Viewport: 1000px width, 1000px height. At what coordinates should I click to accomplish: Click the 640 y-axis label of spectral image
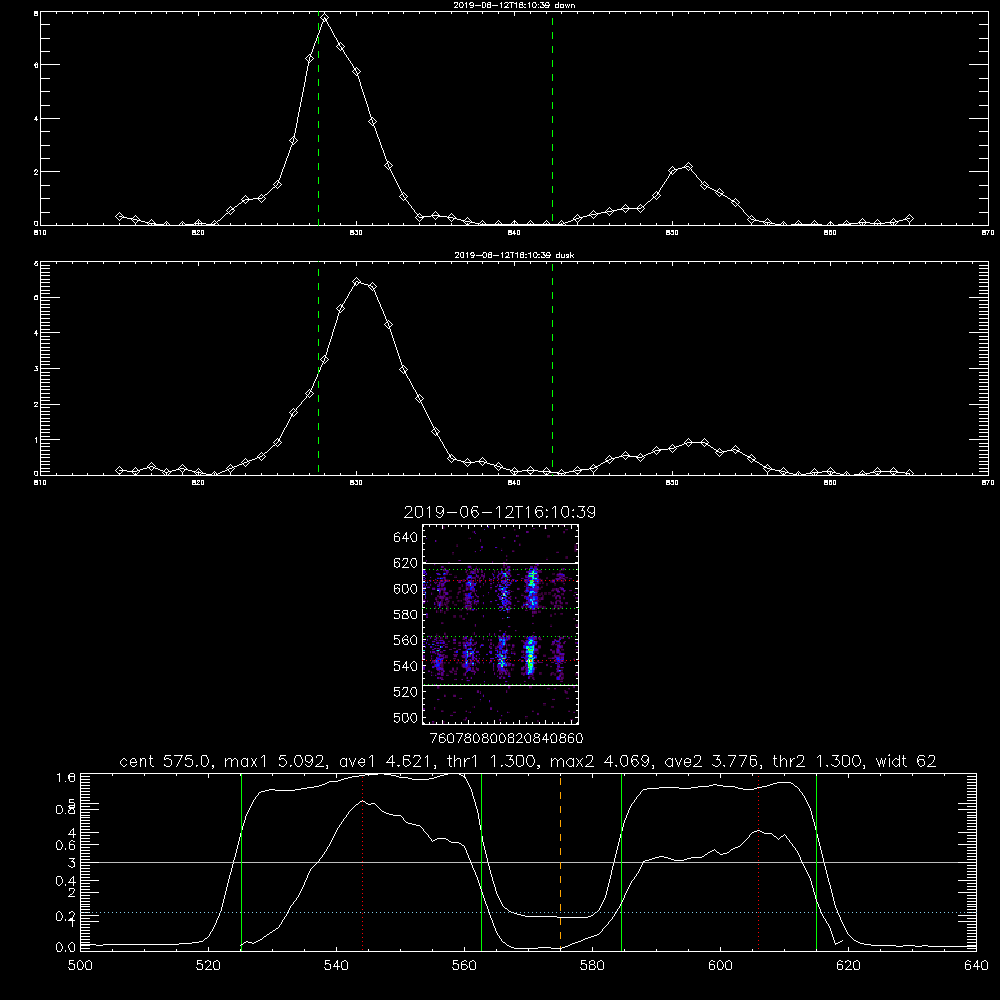[x=405, y=538]
